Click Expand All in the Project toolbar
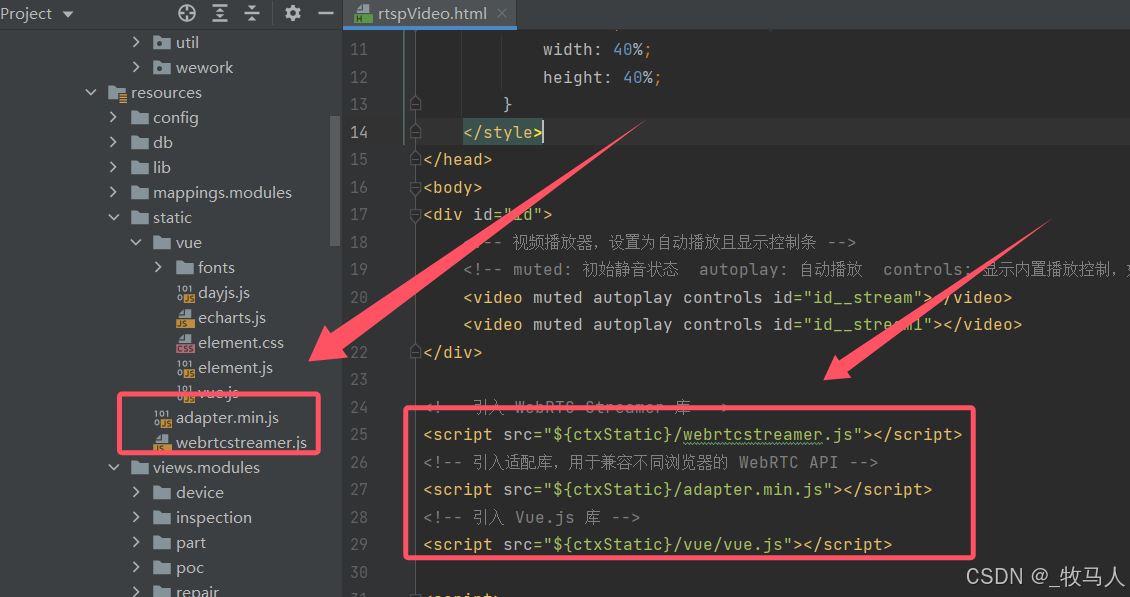This screenshot has width=1130, height=597. pos(220,14)
